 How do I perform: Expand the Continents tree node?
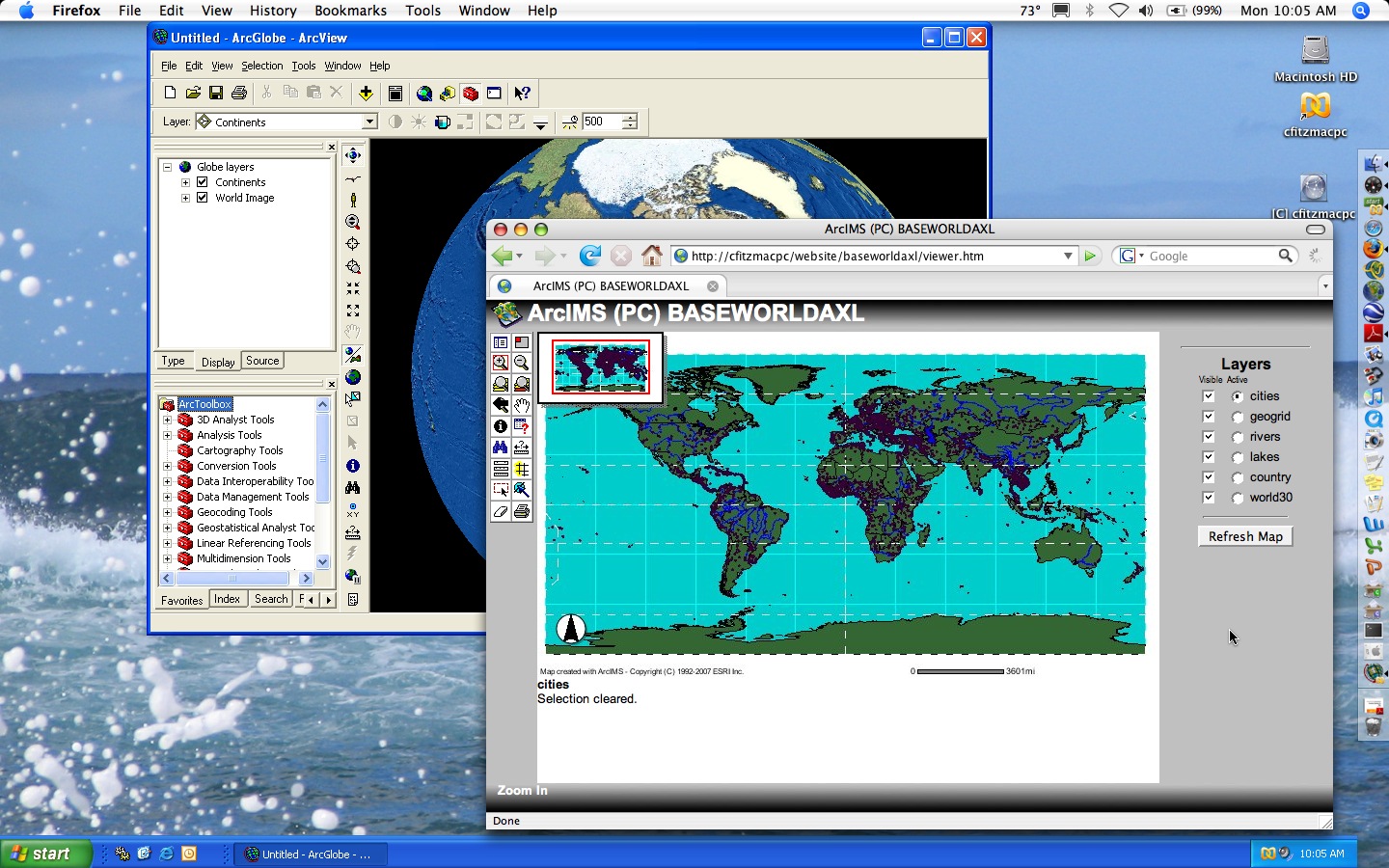tap(185, 182)
